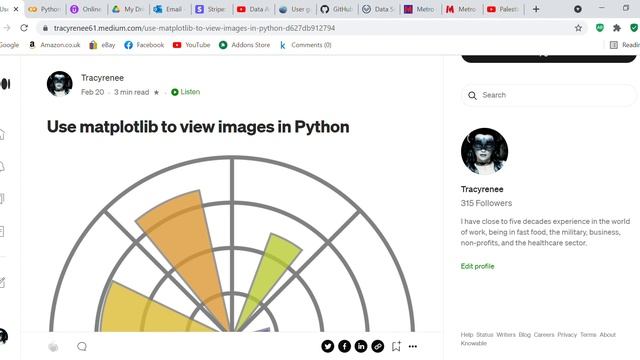Copy article link icon
This screenshot has width=640, height=360.
[378, 347]
